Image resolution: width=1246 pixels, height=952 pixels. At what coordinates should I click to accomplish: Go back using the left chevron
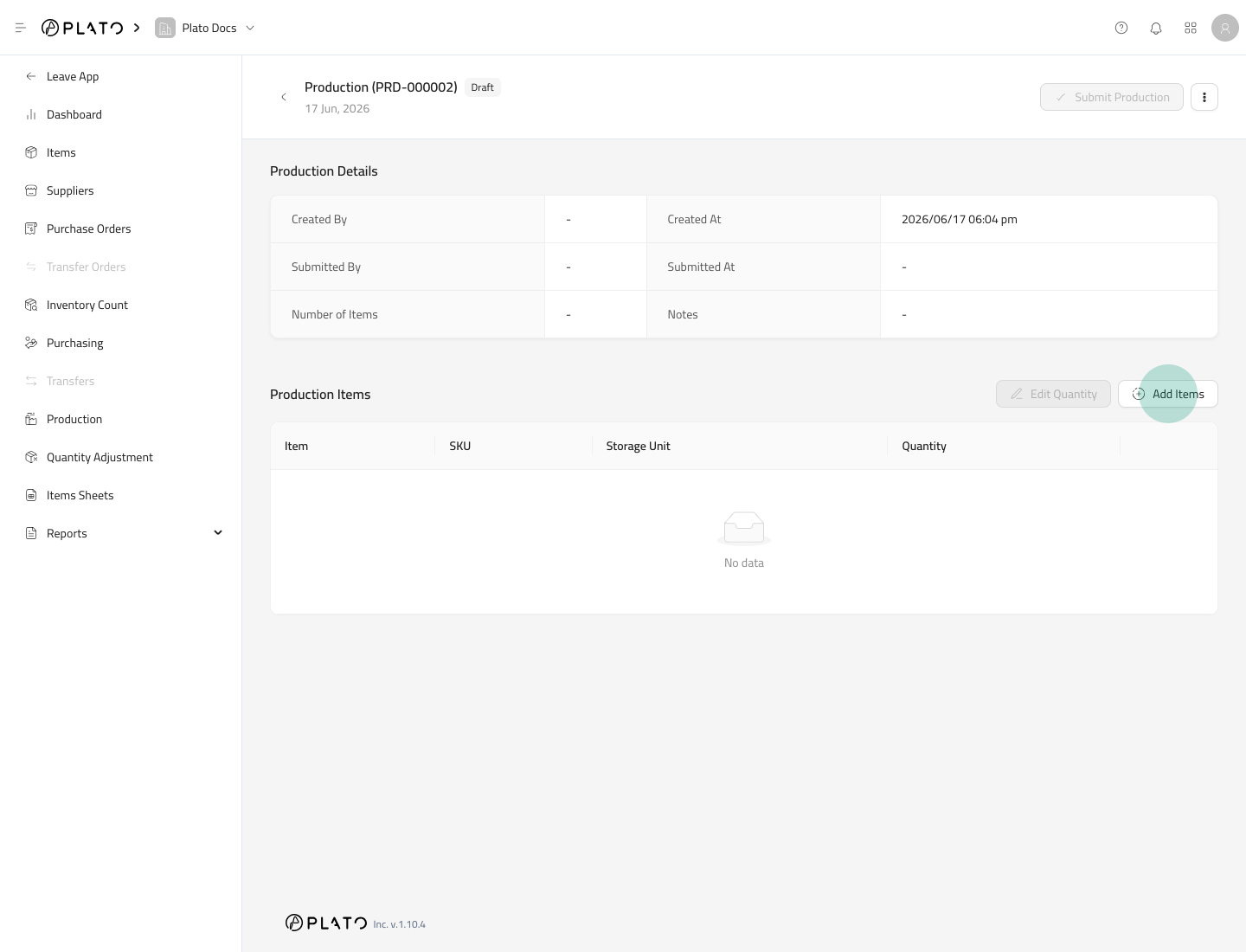point(284,97)
